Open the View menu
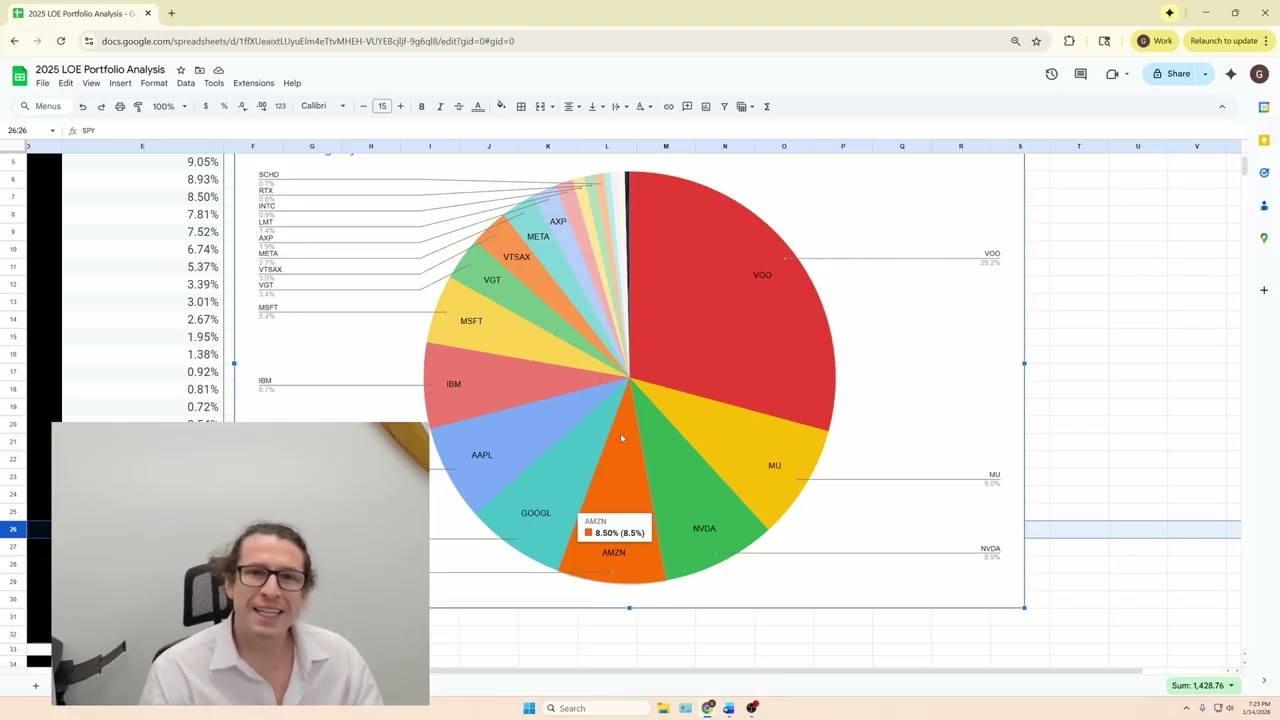 [91, 83]
